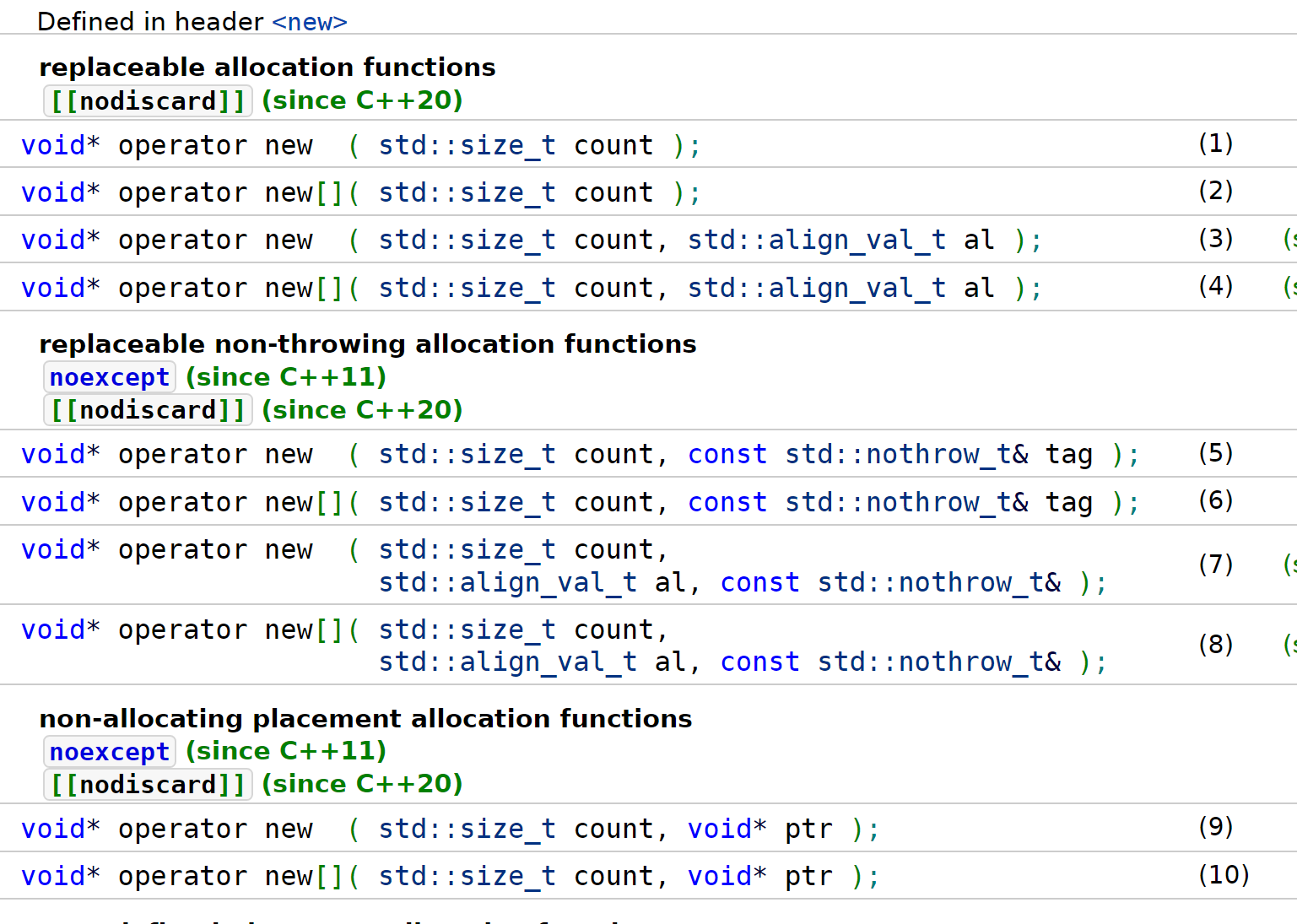Click void* ptr parameter type in declaration (10)
The image size is (1297, 924).
(x=727, y=876)
